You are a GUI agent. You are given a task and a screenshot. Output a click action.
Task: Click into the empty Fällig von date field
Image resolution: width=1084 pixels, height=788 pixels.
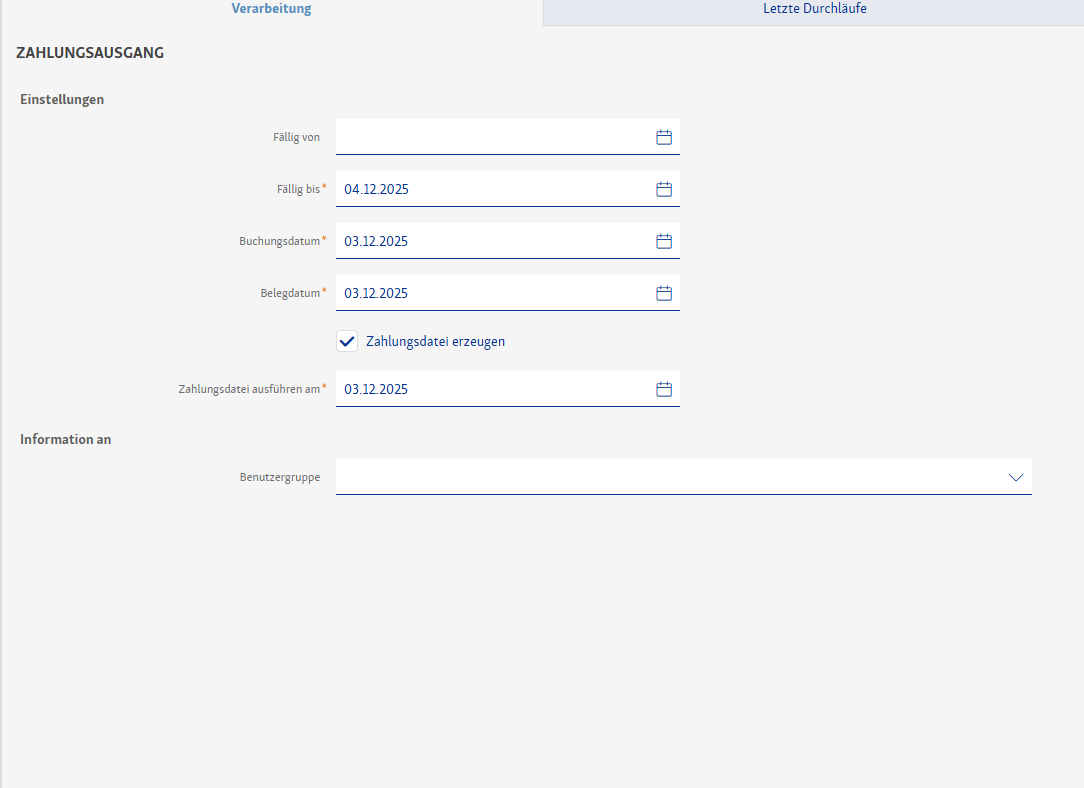tap(490, 137)
